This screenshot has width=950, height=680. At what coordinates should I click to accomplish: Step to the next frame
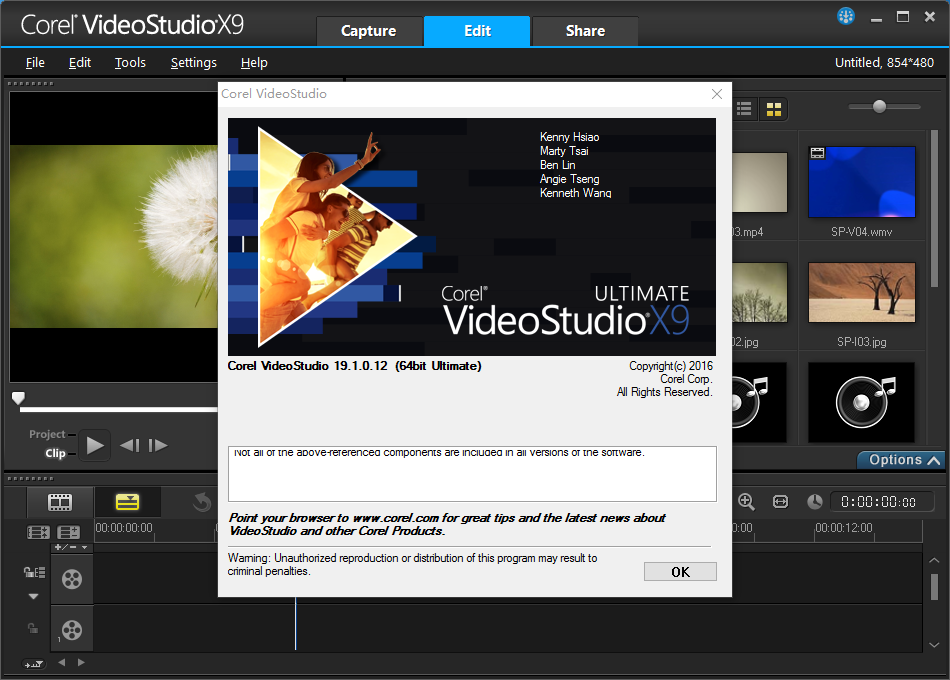click(158, 446)
